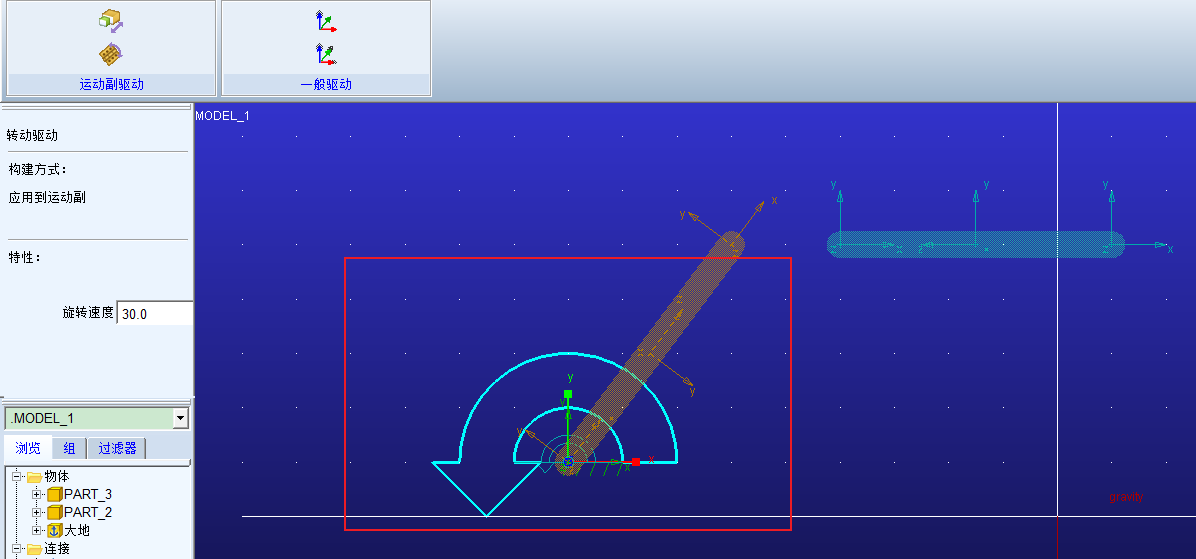
Task: Click the 物体 folder icon
Action: click(34, 477)
